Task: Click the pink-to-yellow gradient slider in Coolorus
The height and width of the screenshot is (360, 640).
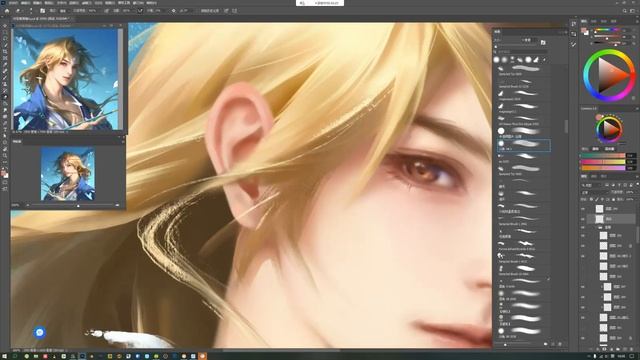Action: tap(602, 162)
